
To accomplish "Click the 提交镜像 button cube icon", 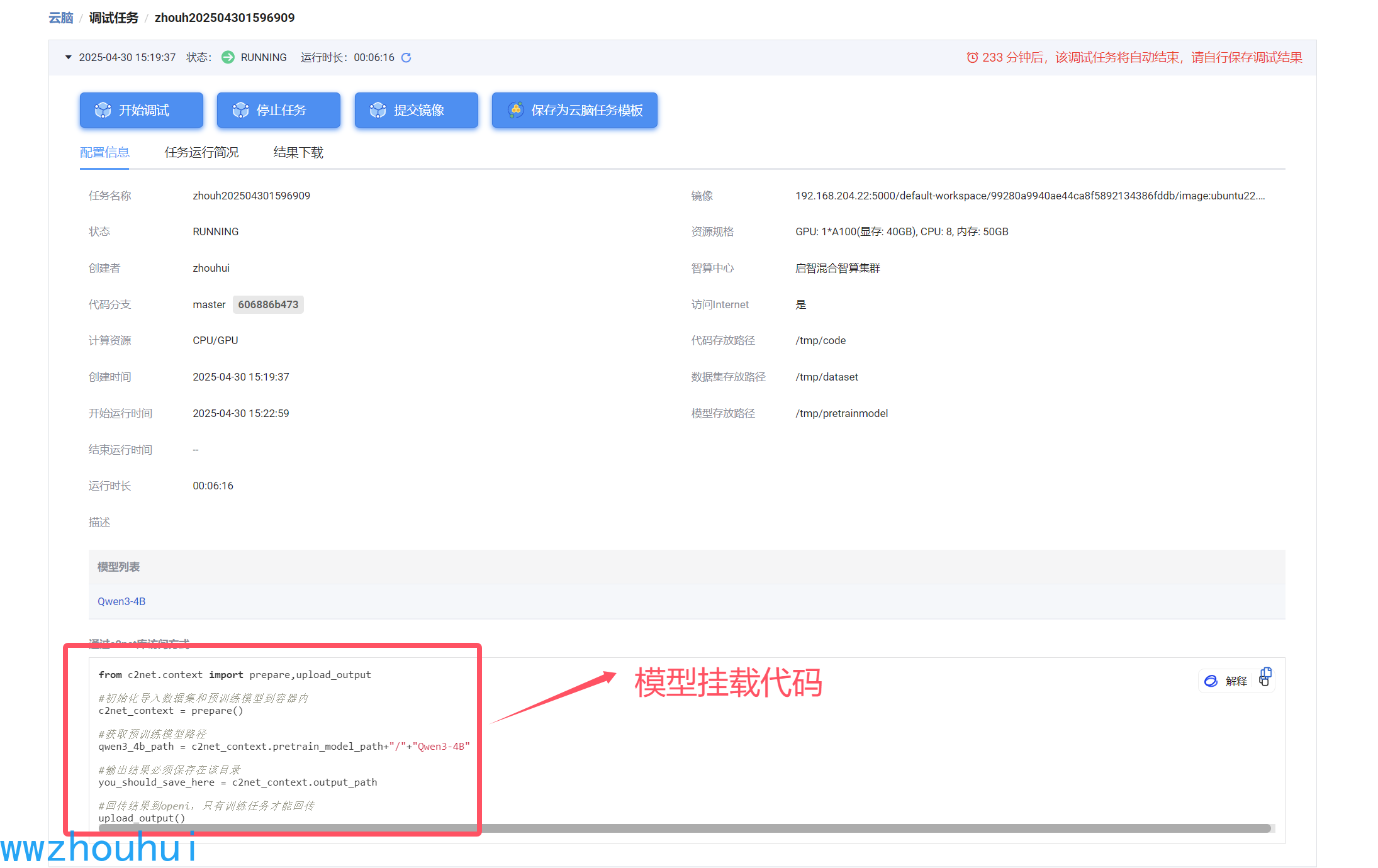I will 378,110.
